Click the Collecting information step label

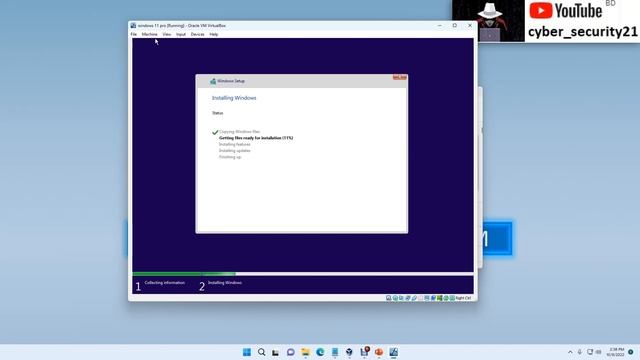pos(164,282)
